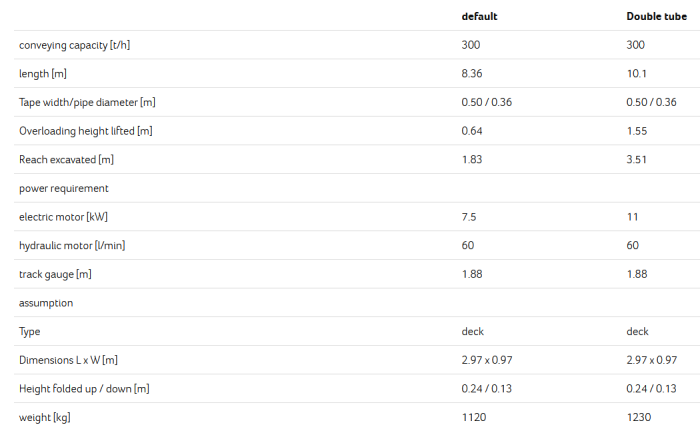Viewport: 700px width, 429px height.
Task: Click the 3.51 reach value
Action: [x=637, y=160]
